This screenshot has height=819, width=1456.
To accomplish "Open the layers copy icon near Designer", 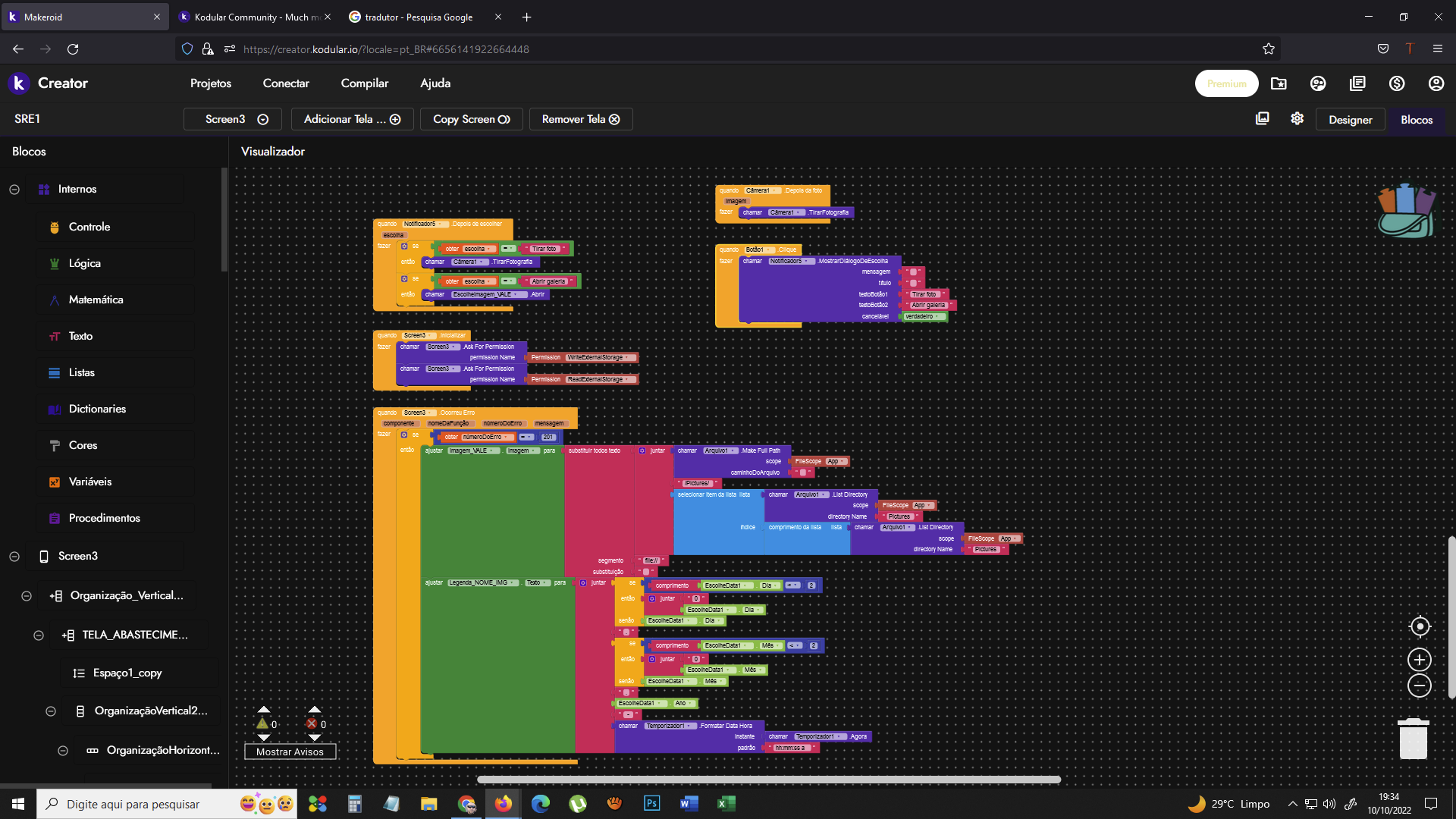I will click(1263, 118).
